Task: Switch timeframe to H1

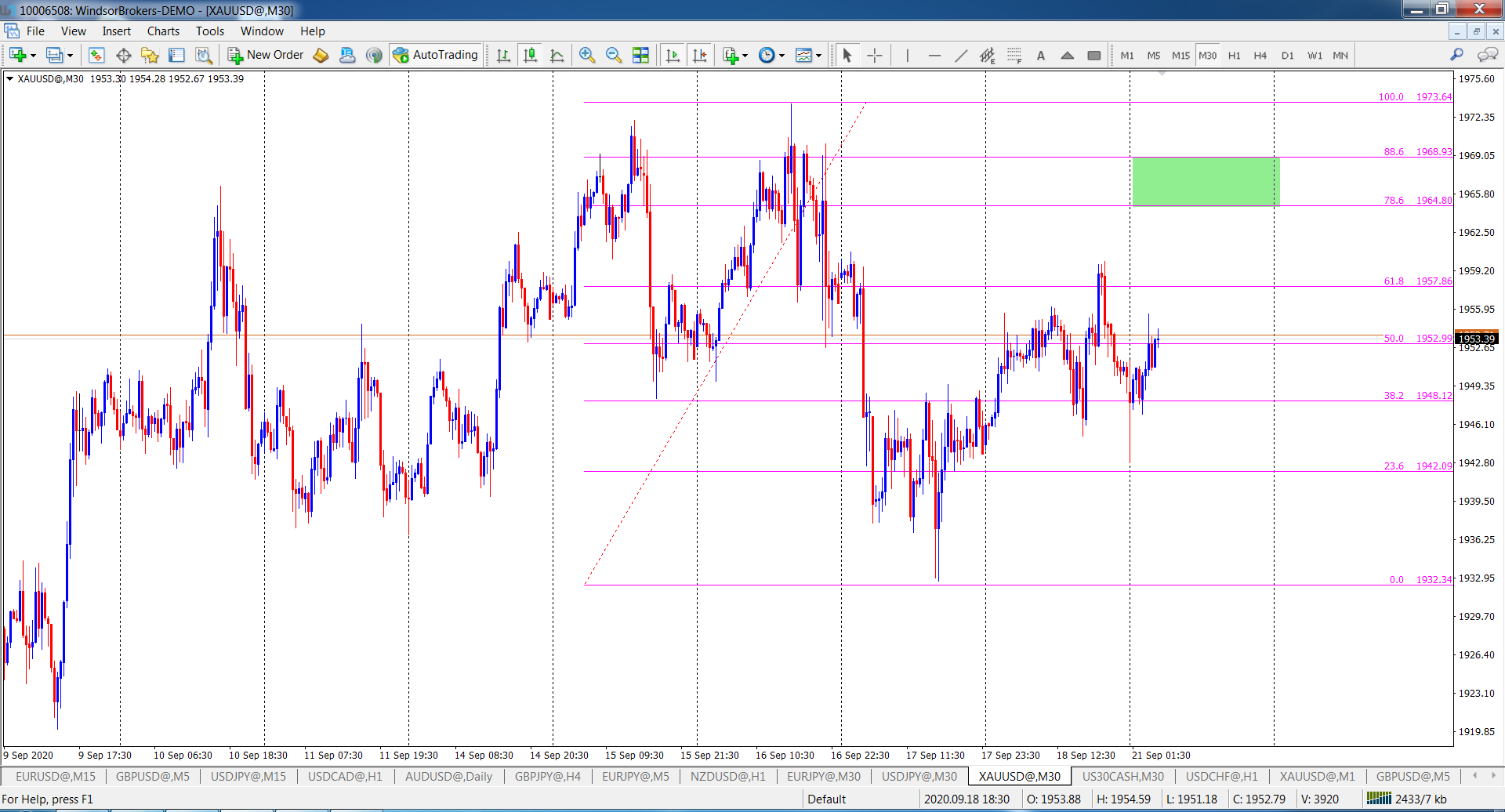Action: 1235,55
